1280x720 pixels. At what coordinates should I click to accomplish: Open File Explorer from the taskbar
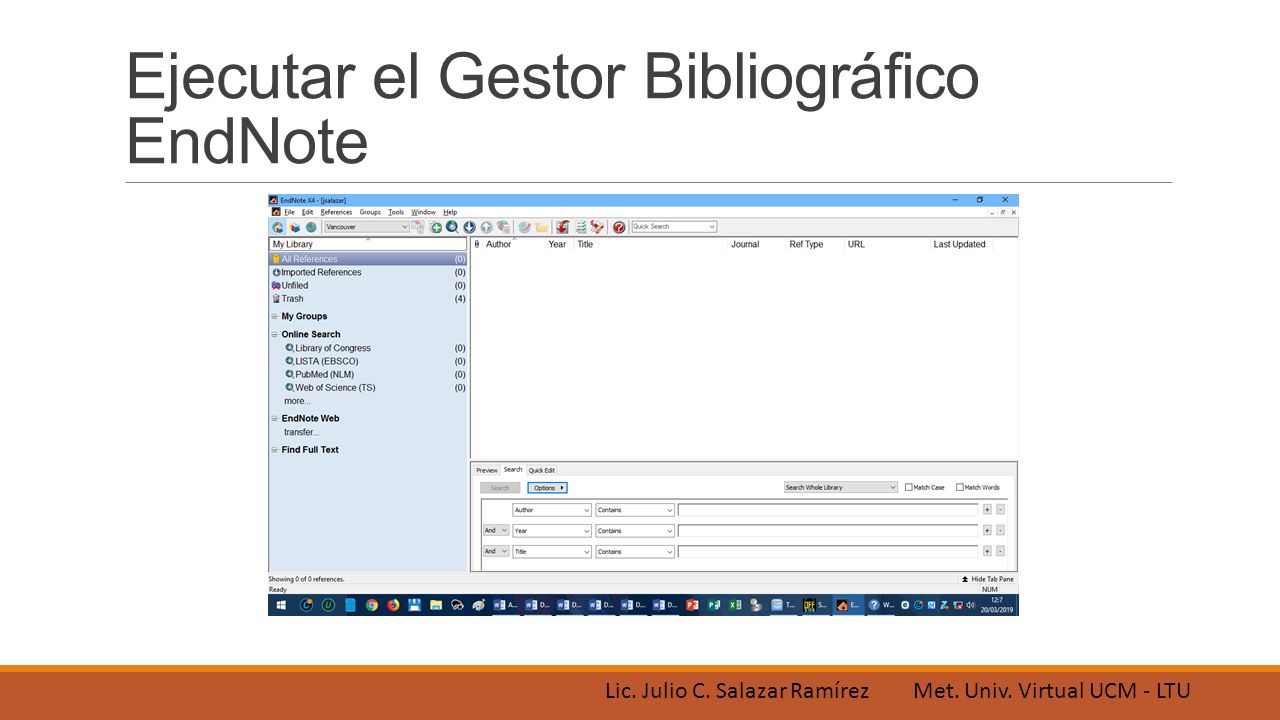tap(437, 605)
